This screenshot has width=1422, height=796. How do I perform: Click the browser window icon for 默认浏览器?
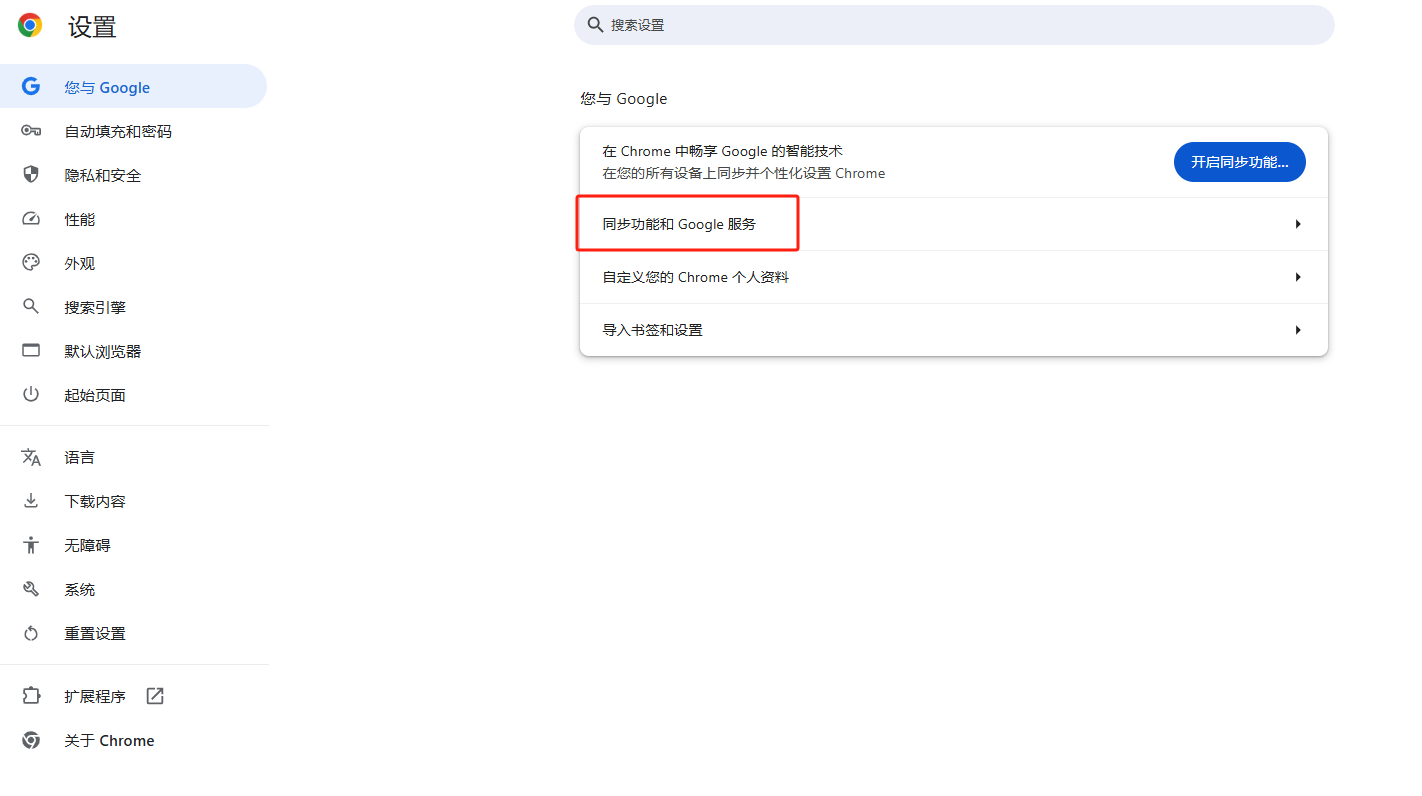[x=31, y=351]
